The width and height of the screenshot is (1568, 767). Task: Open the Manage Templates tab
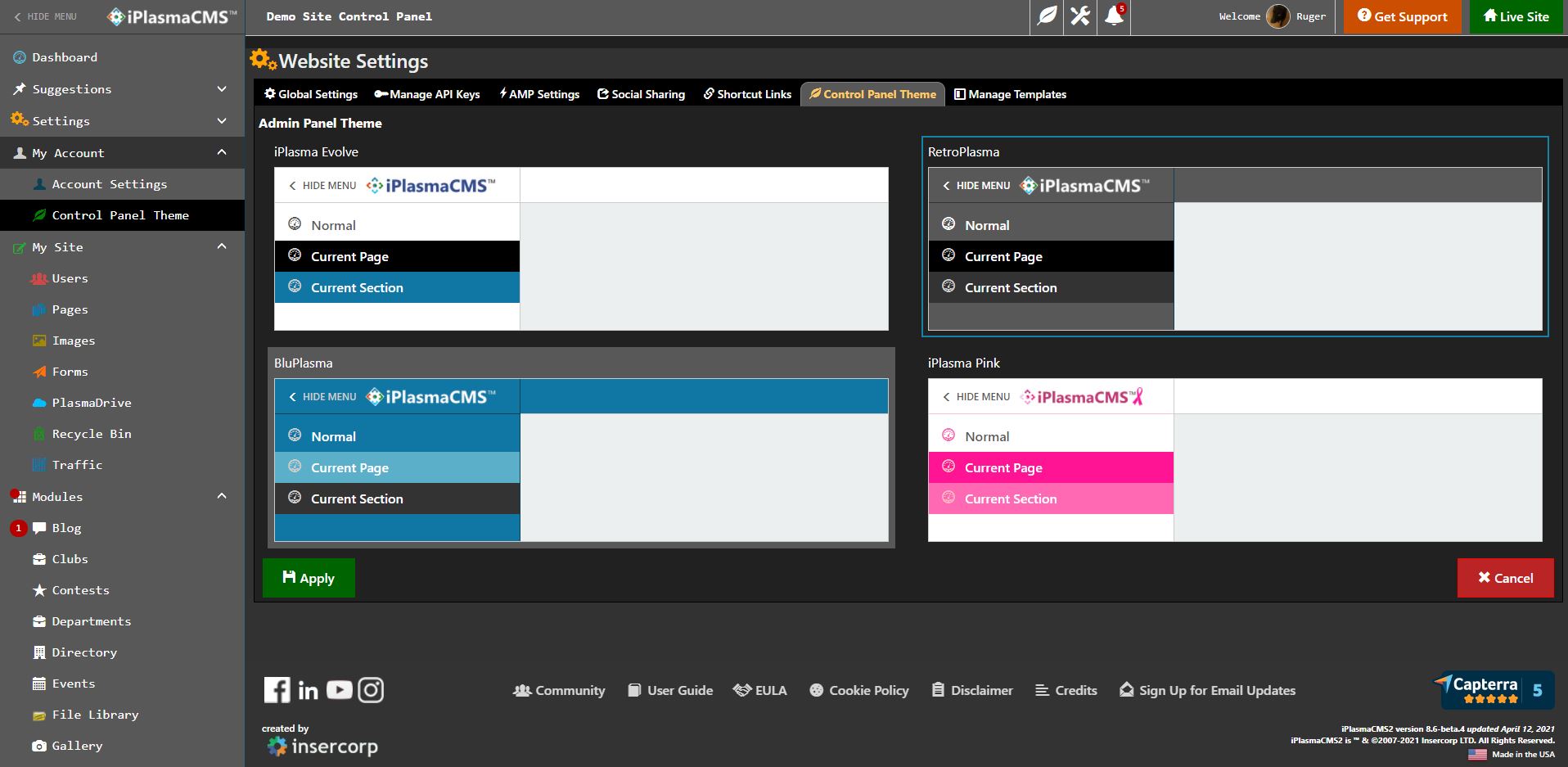coord(1011,94)
